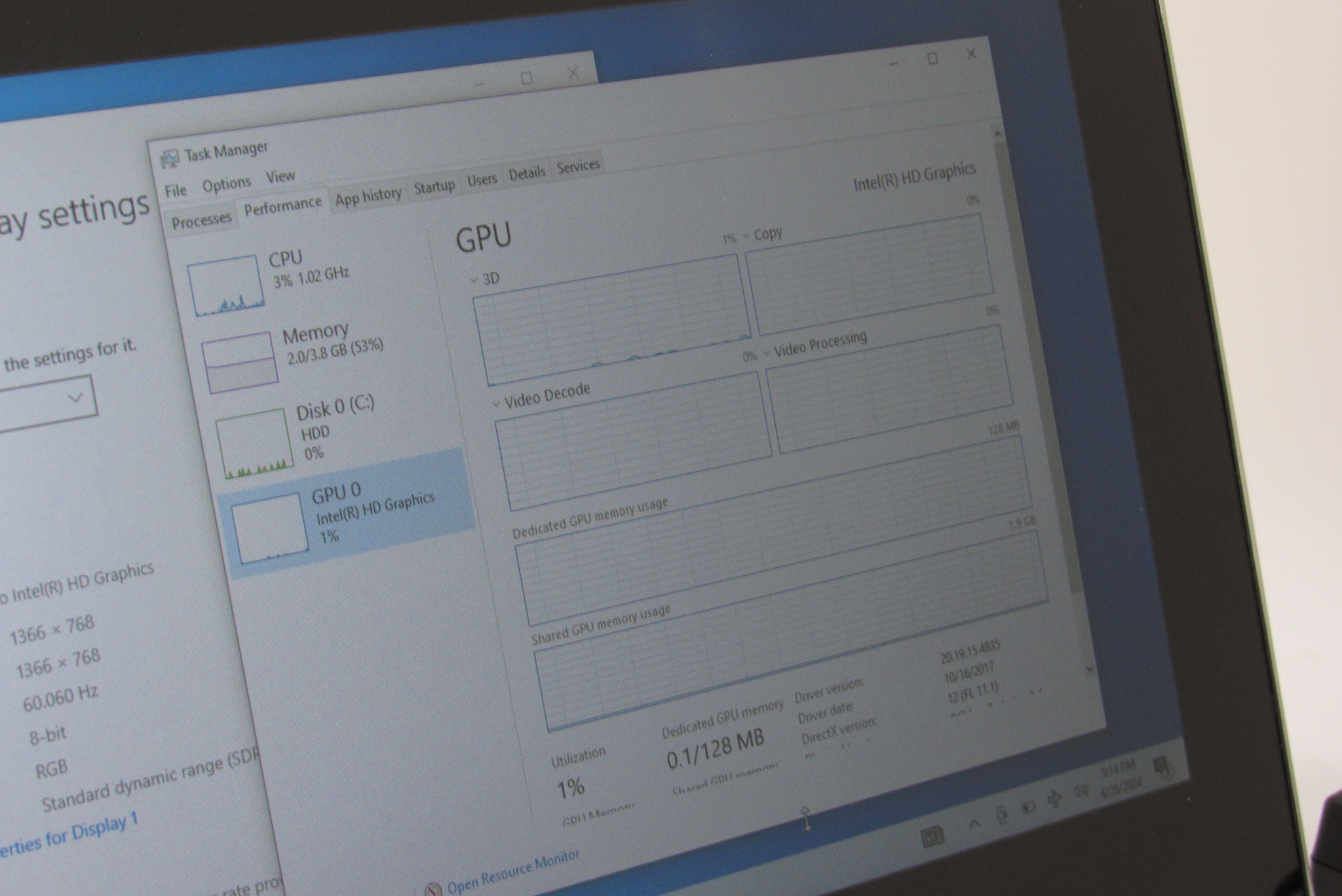Click the Open Resource Monitor icon
This screenshot has height=896, width=1342.
[432, 888]
